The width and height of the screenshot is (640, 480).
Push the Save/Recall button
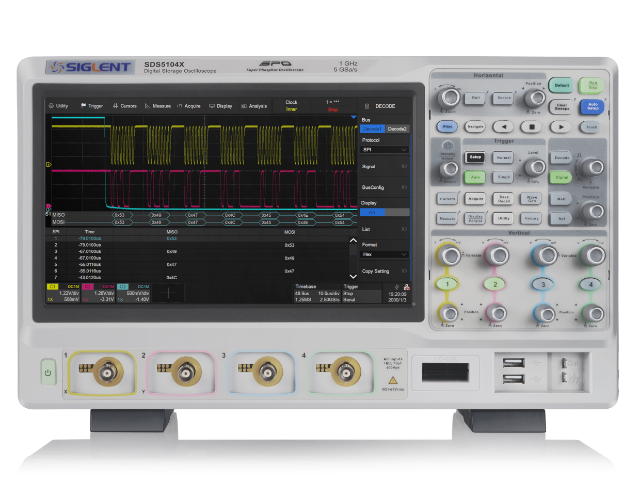pyautogui.click(x=503, y=199)
